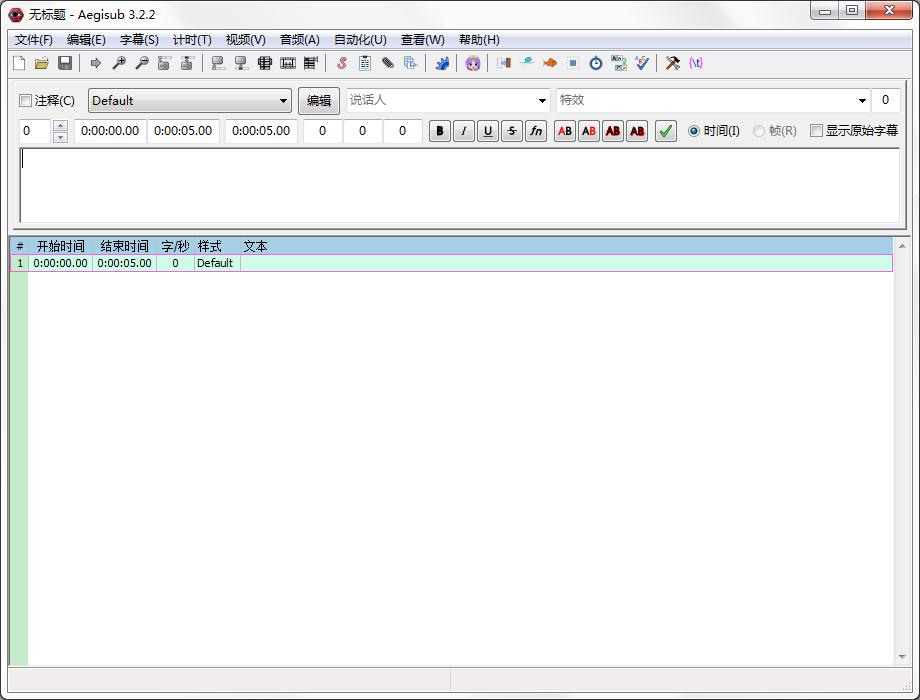The width and height of the screenshot is (920, 700).
Task: Click the 编辑 style edit button
Action: click(319, 101)
